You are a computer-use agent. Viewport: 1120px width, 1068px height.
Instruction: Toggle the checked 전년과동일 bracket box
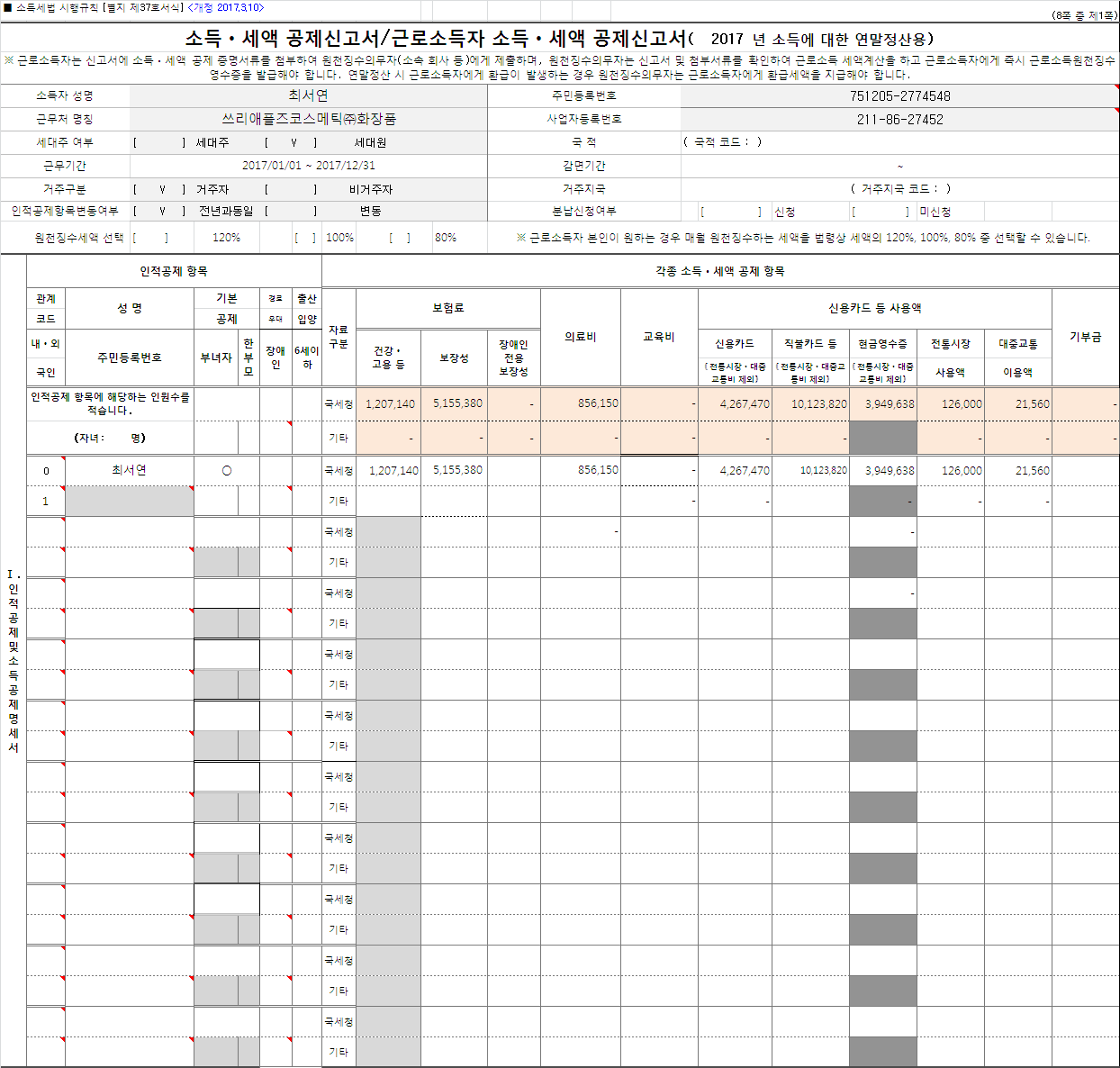pyautogui.click(x=159, y=211)
